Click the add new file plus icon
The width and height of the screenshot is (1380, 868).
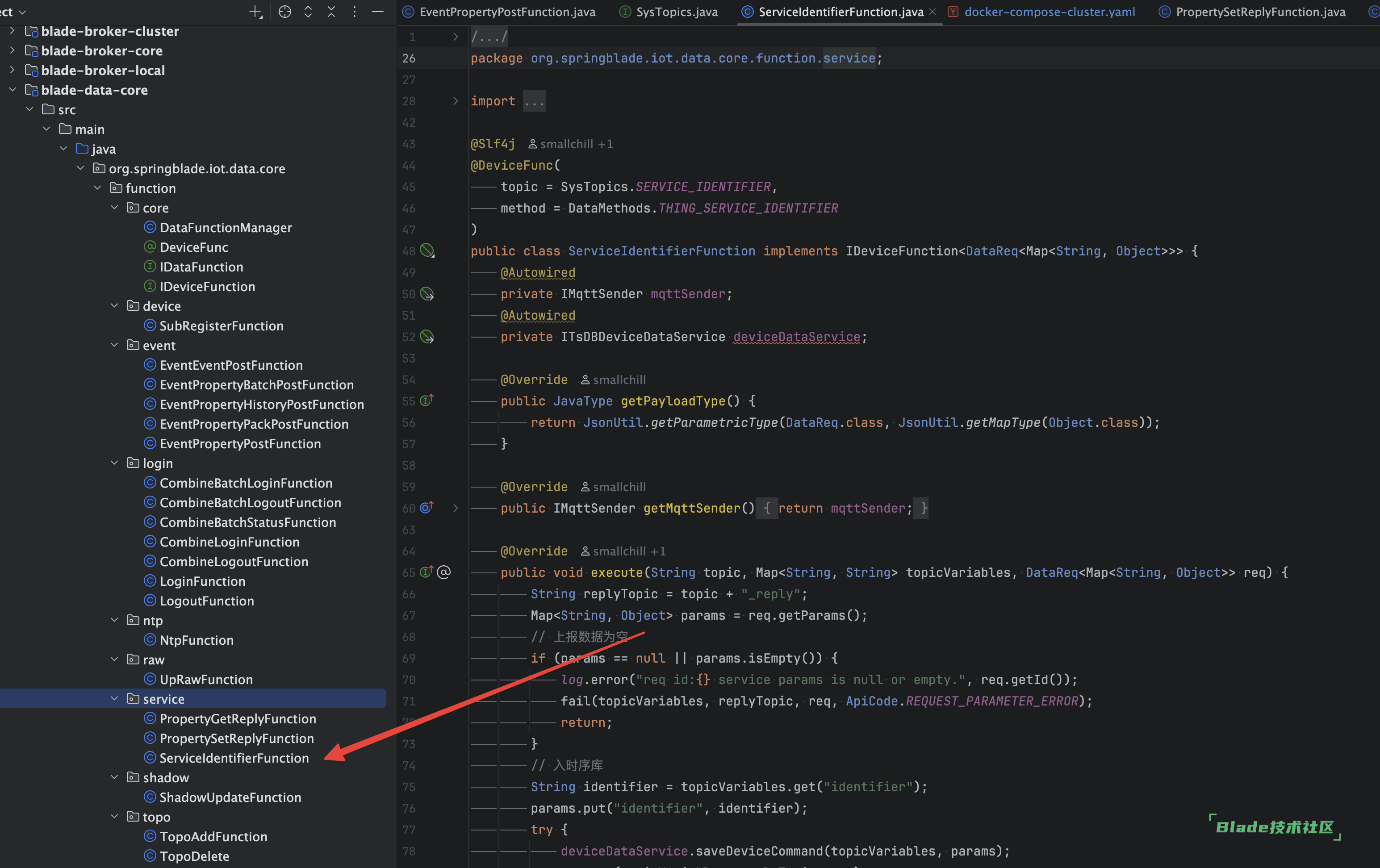(255, 12)
